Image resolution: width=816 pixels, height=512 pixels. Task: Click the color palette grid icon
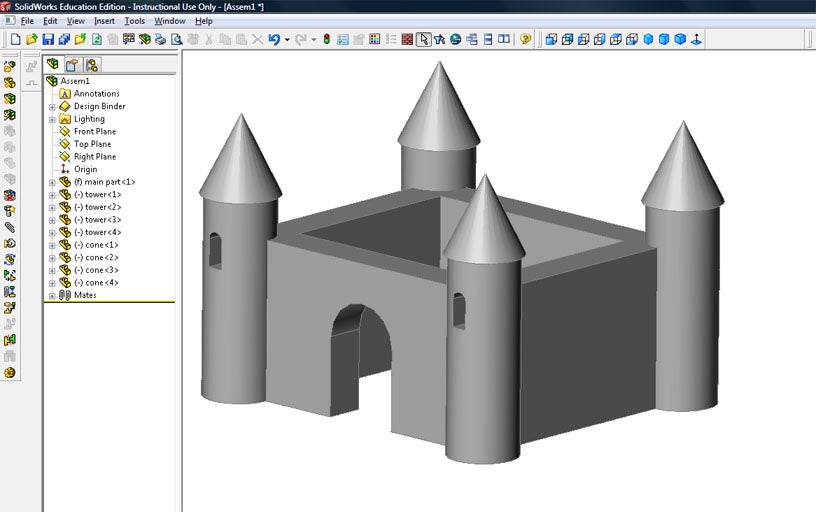click(375, 39)
